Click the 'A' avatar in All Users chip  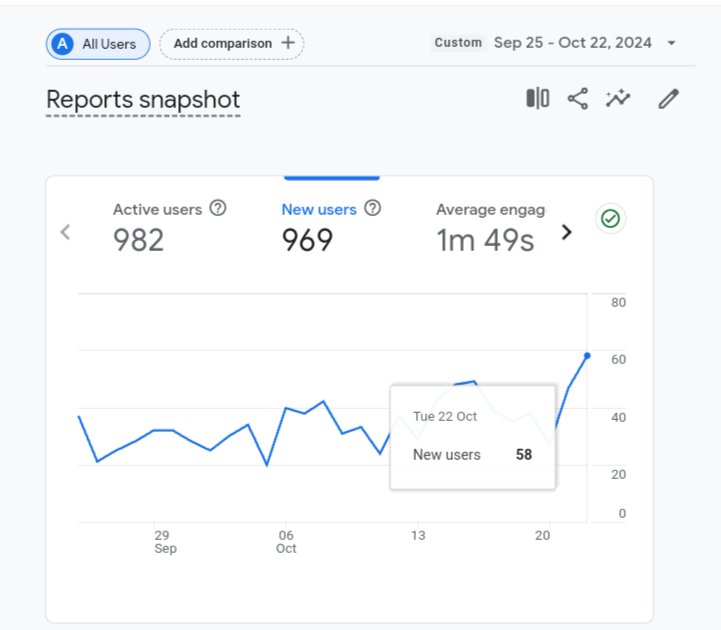pyautogui.click(x=63, y=44)
